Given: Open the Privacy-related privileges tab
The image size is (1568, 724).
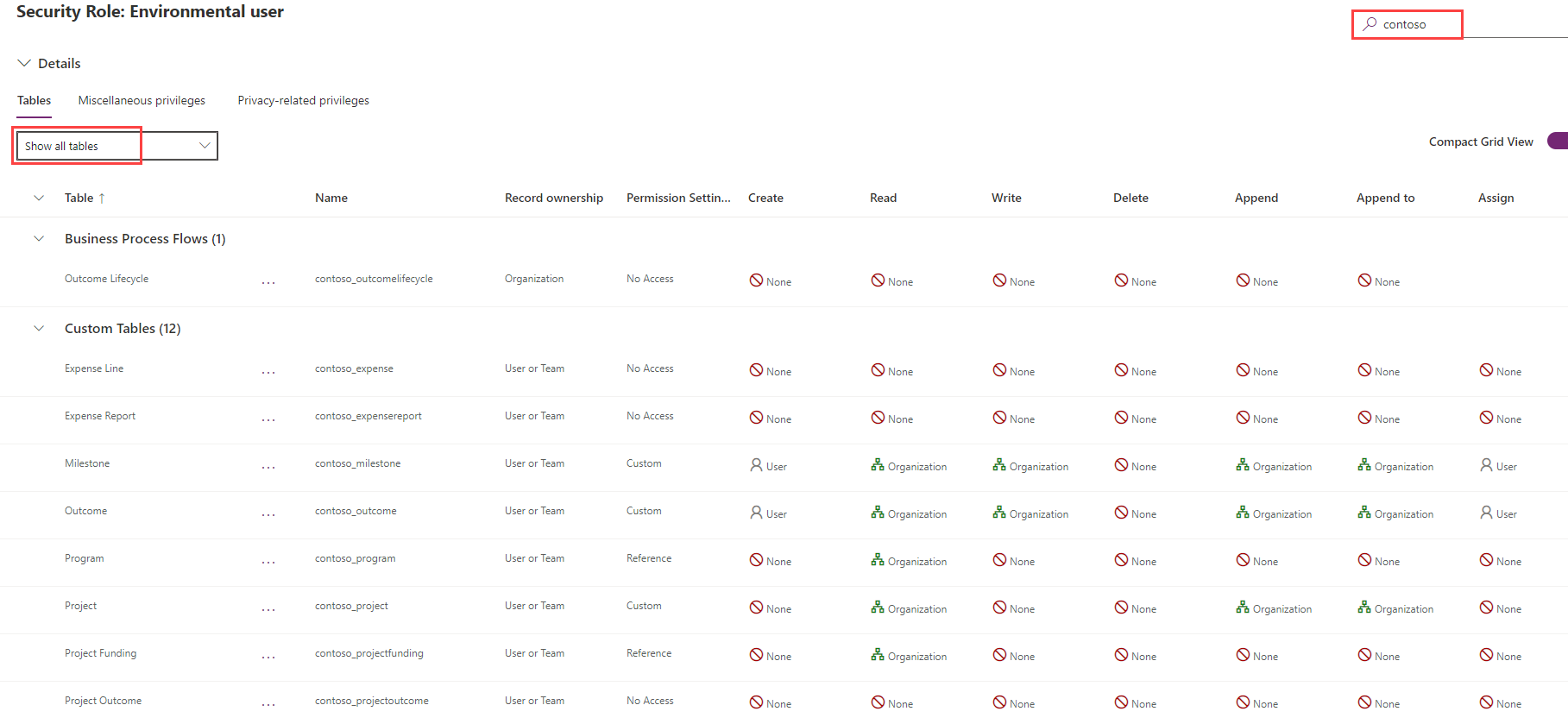Looking at the screenshot, I should click(303, 100).
